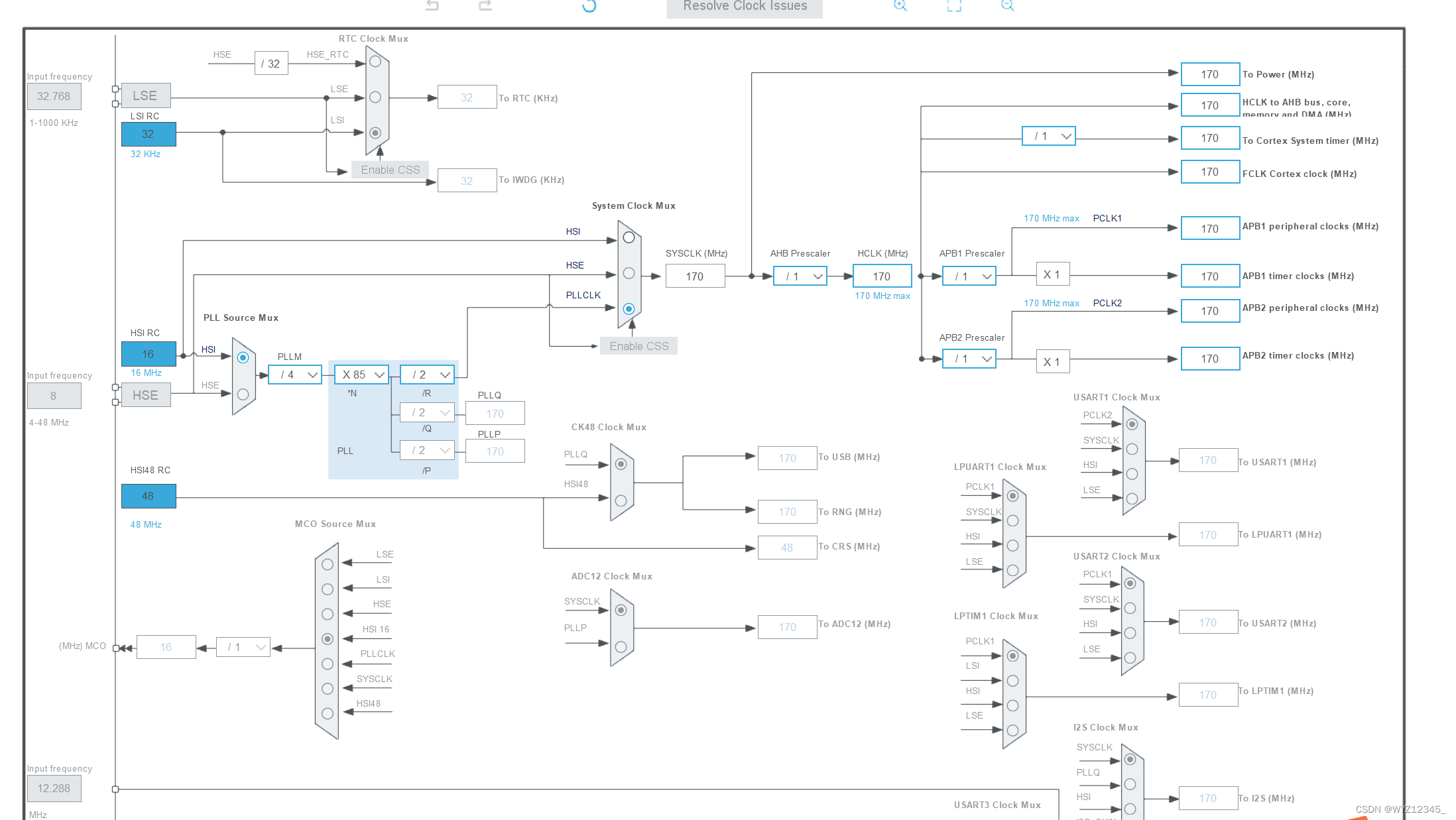Click the blue HSI RC 16 block
This screenshot has width=1456, height=820.
[x=149, y=354]
